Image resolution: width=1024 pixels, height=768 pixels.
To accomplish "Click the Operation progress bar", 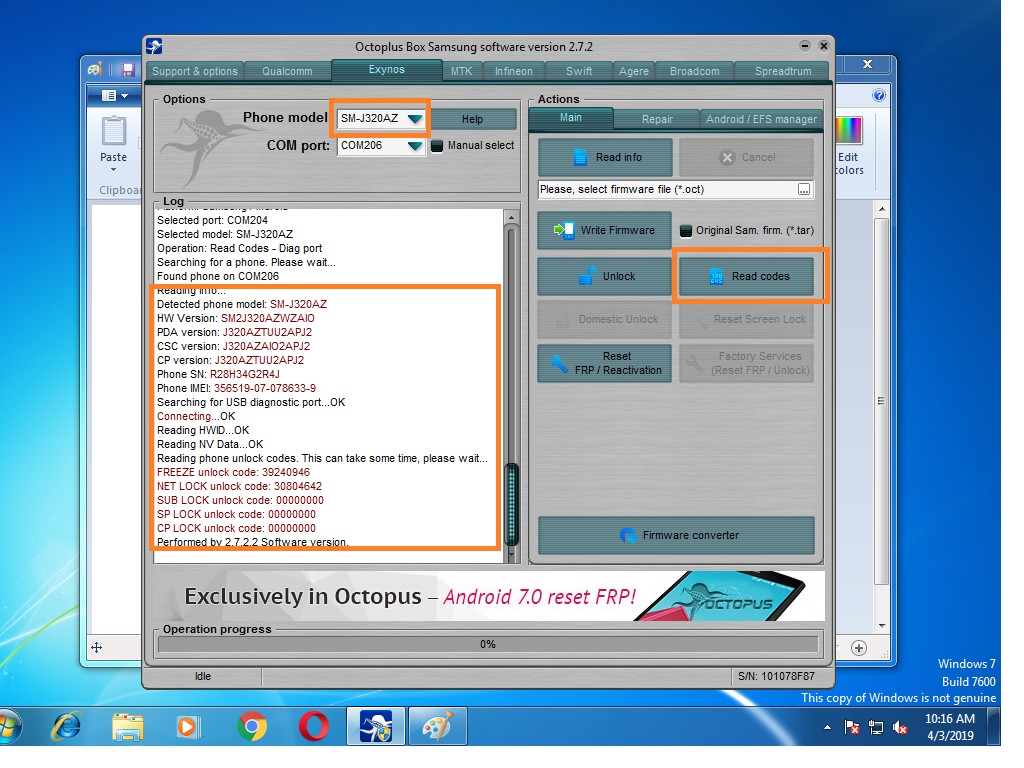I will coord(488,645).
